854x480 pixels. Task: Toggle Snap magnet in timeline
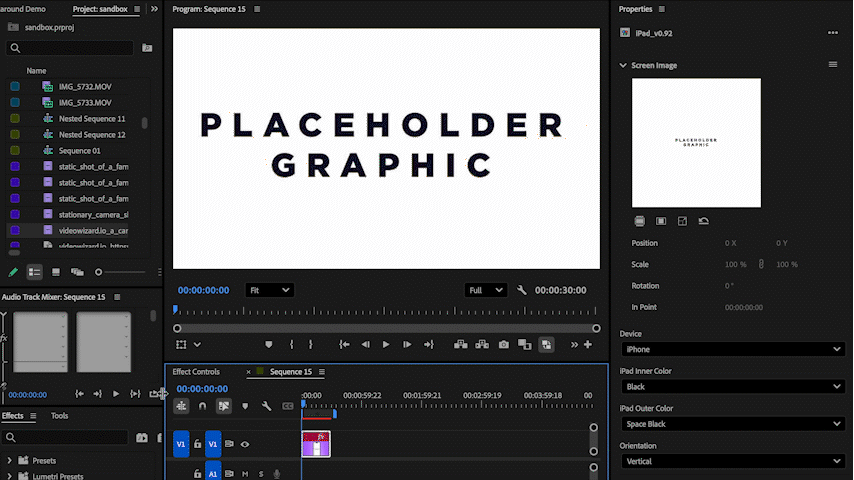202,406
